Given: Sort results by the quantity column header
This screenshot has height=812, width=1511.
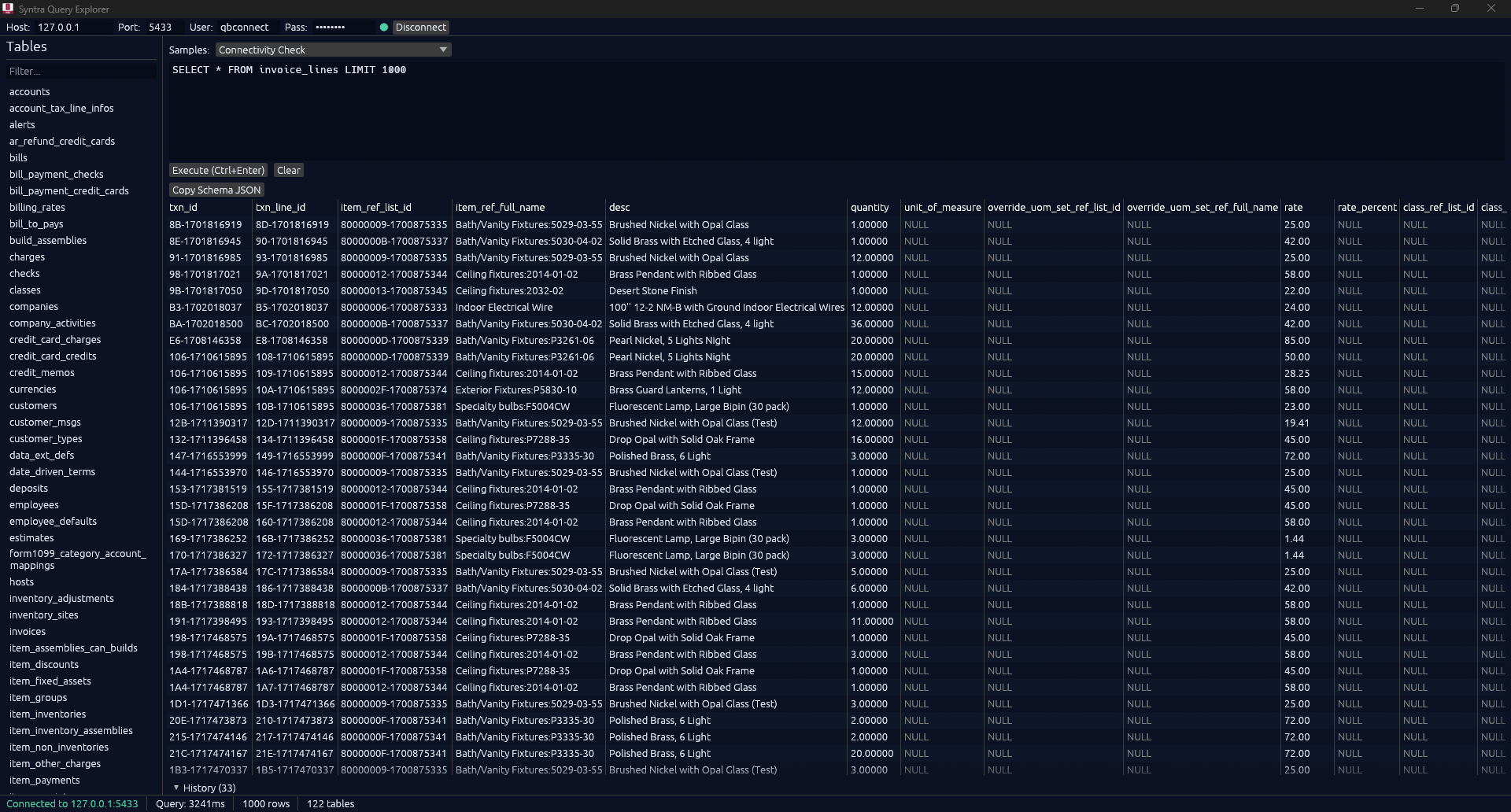Looking at the screenshot, I should [870, 207].
